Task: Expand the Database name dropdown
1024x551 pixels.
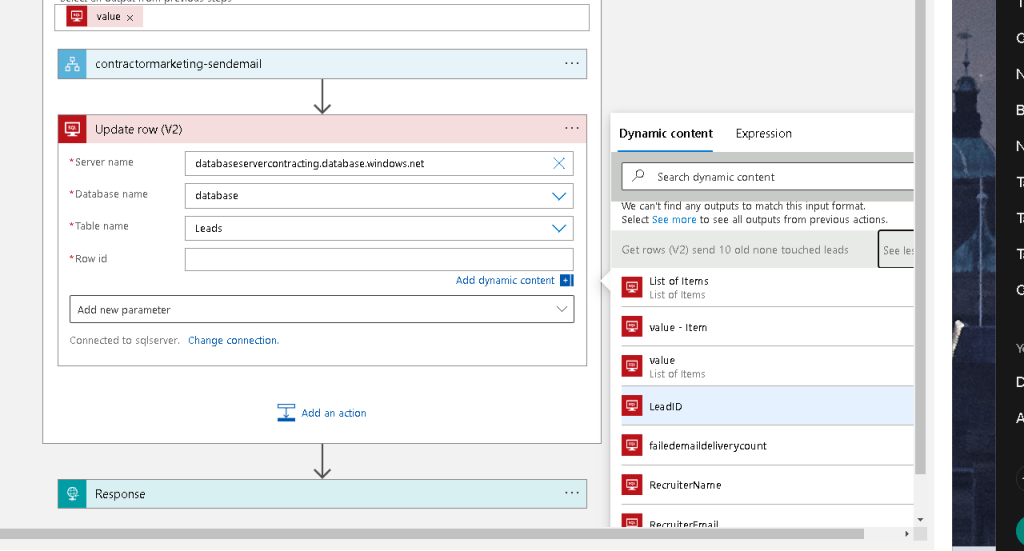Action: click(559, 196)
